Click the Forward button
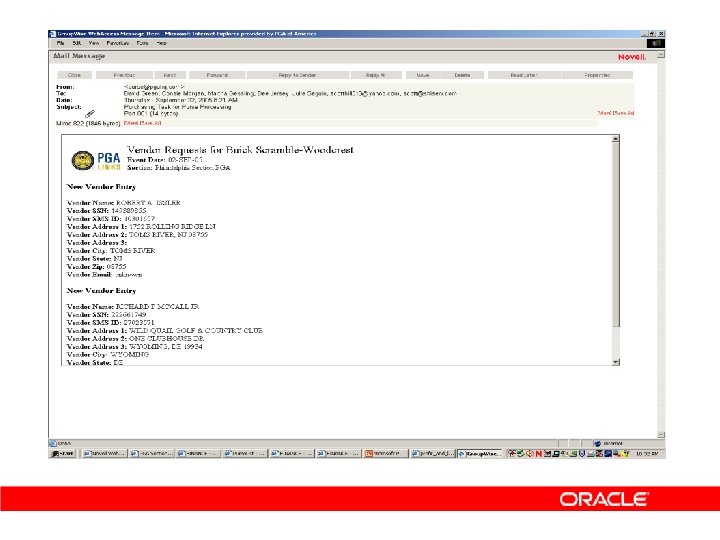Image resolution: width=720 pixels, height=540 pixels. (x=217, y=75)
